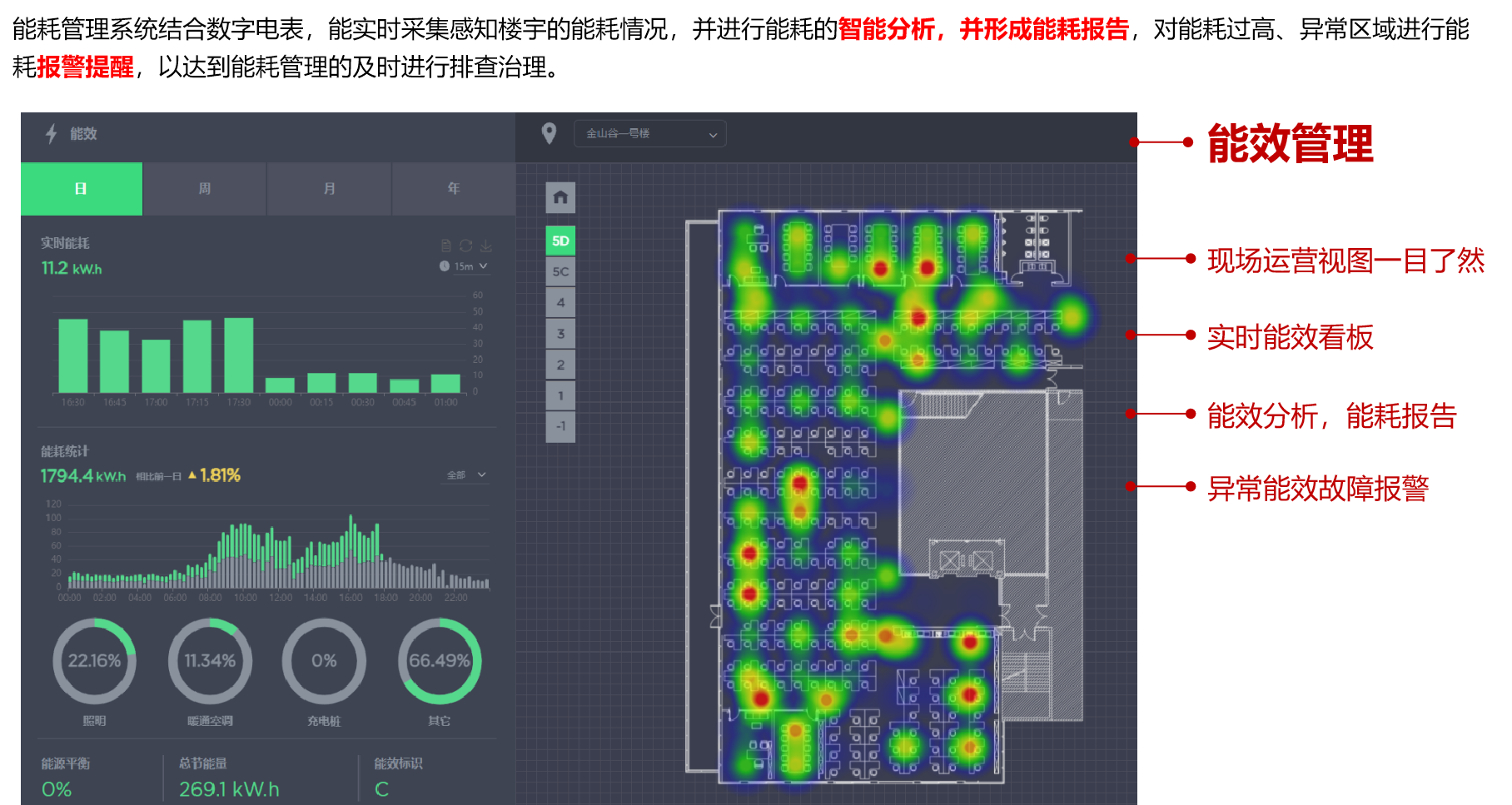Open the report document icon
Image resolution: width=1512 pixels, height=805 pixels.
(x=446, y=246)
